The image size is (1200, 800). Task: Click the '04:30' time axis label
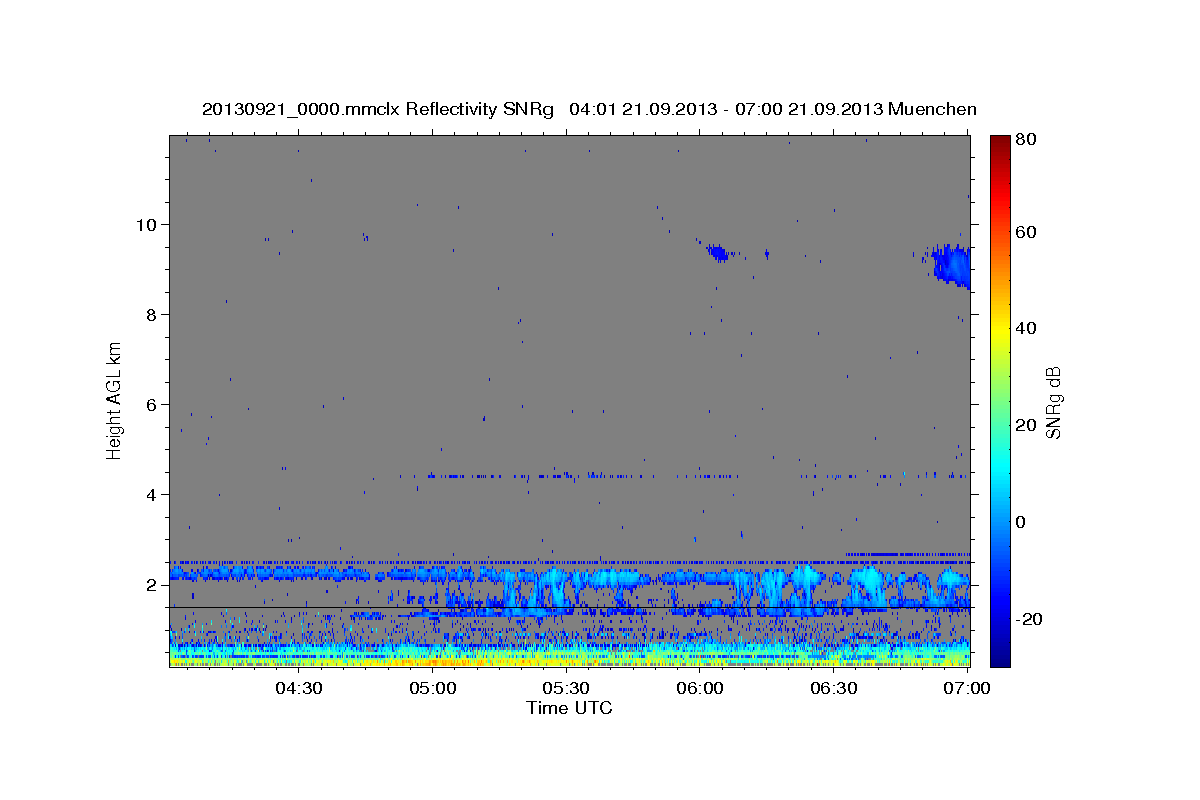click(x=298, y=688)
